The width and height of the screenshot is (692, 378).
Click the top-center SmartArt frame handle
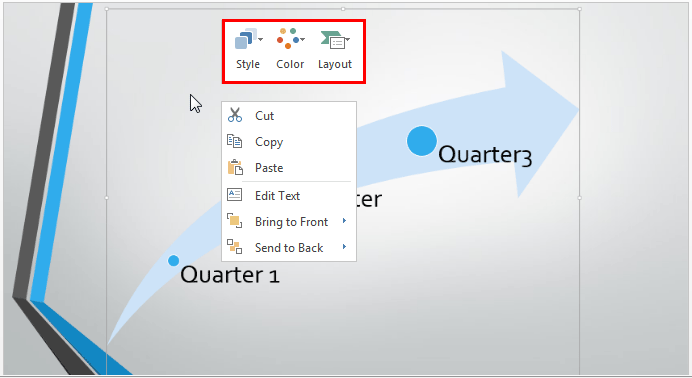(x=343, y=9)
